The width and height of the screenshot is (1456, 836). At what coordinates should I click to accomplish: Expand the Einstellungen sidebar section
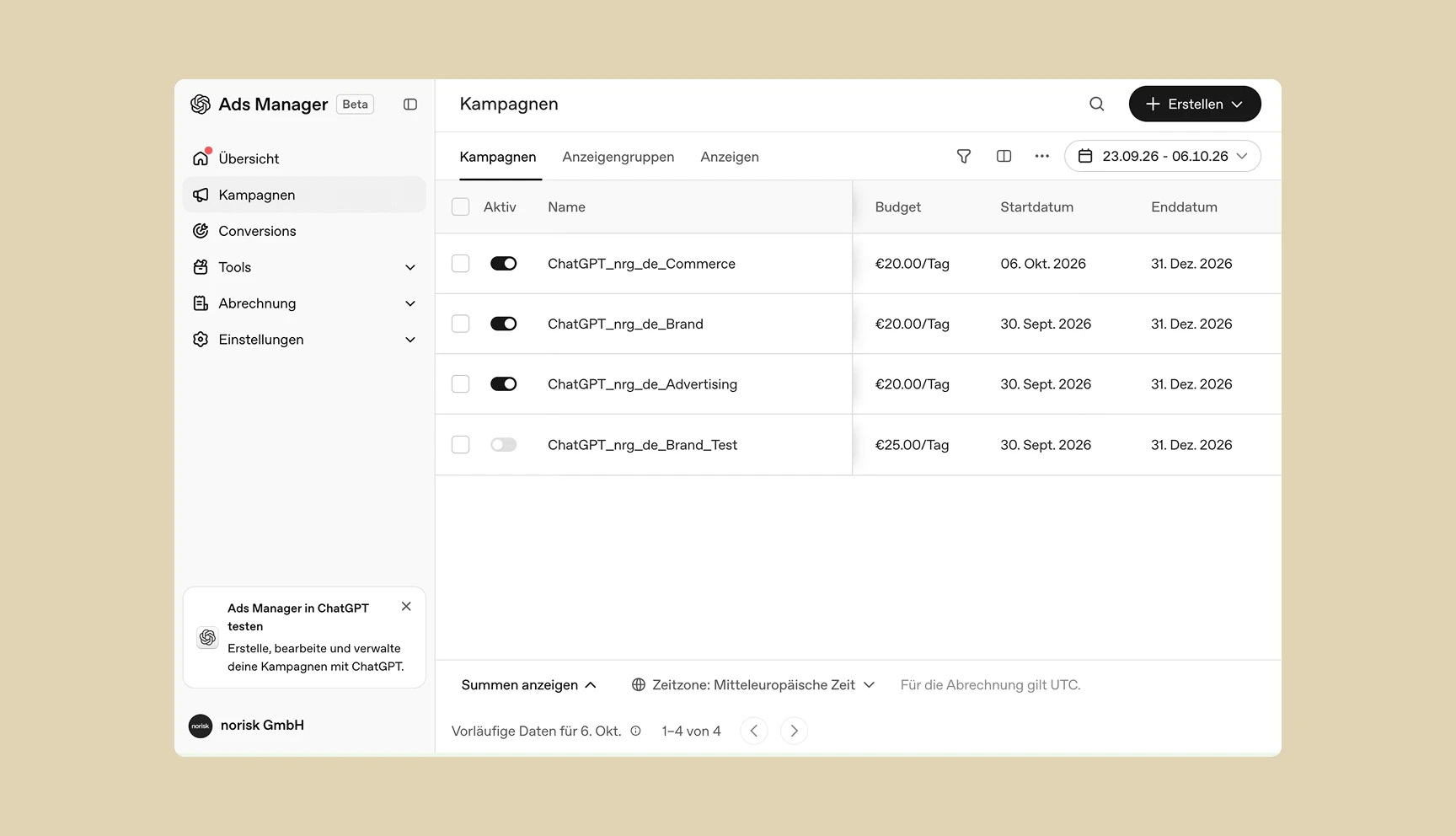point(304,340)
